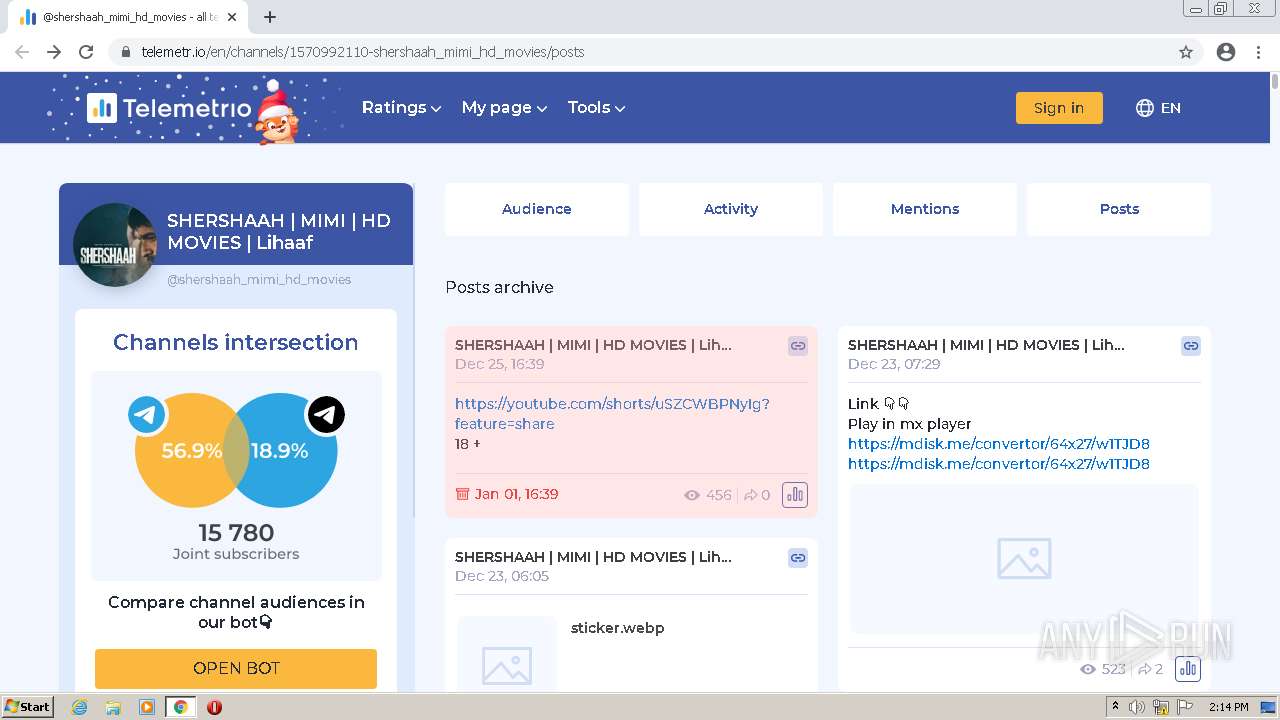Expand the My page dropdown menu
The image size is (1280, 720).
[504, 108]
